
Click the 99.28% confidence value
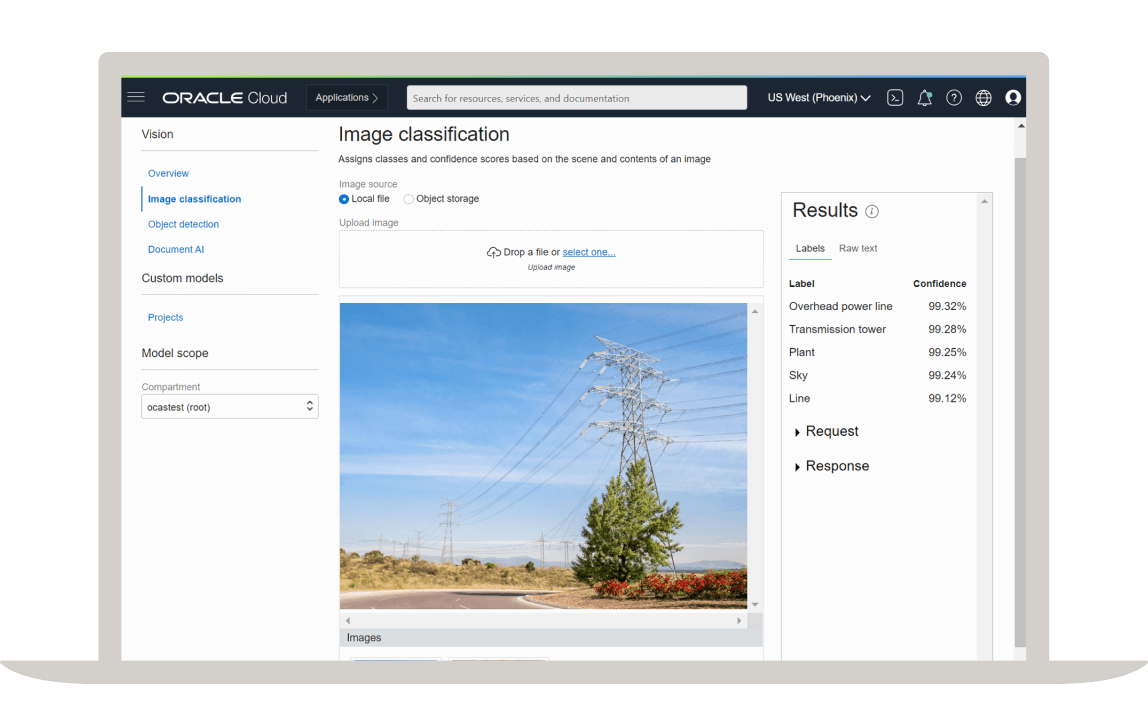(947, 329)
